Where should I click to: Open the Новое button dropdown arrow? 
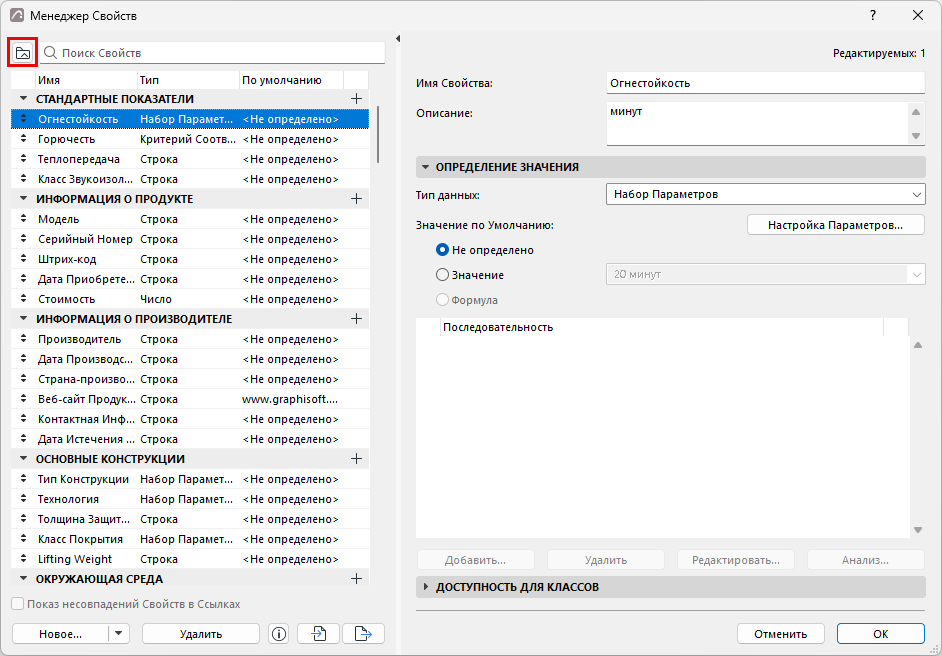pyautogui.click(x=119, y=634)
